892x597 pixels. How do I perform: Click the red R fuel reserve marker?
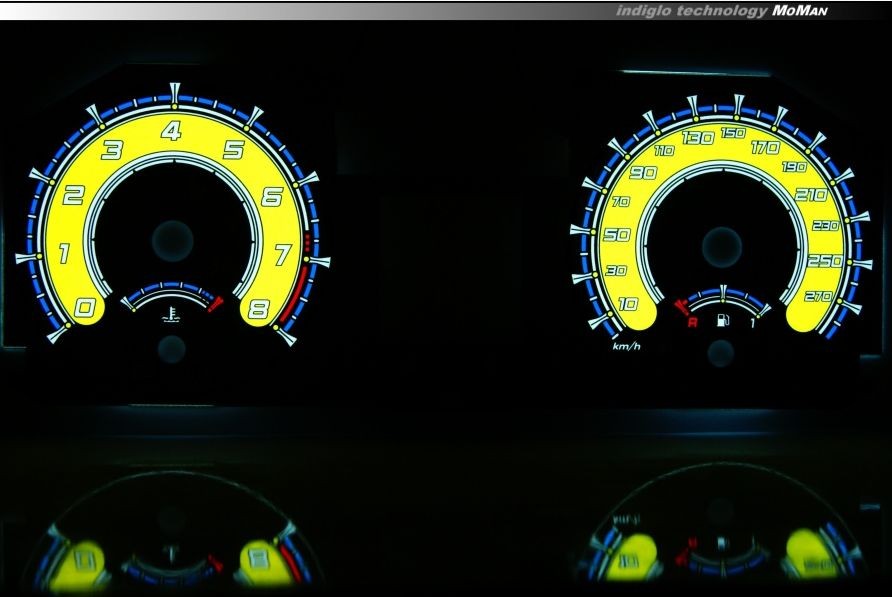coord(690,322)
